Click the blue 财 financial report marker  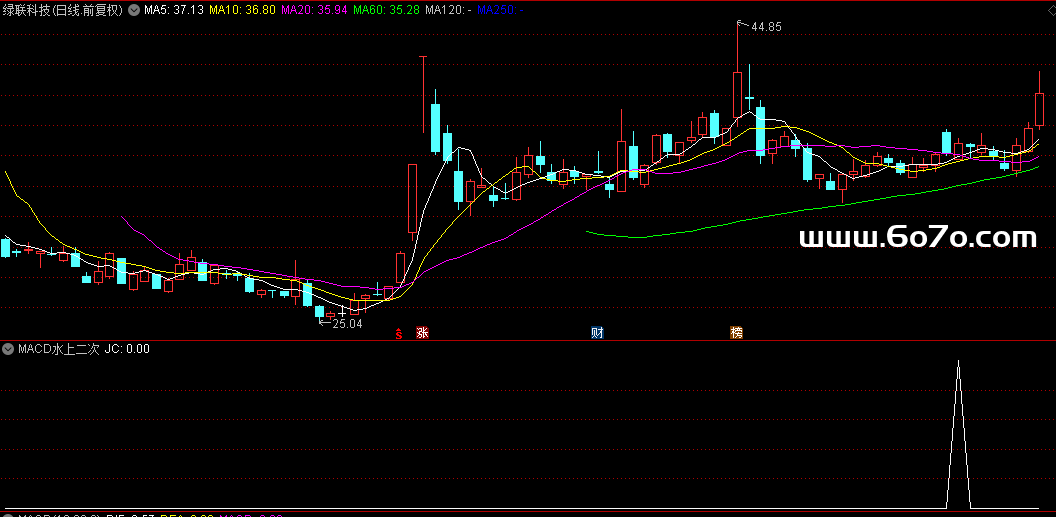coord(597,333)
